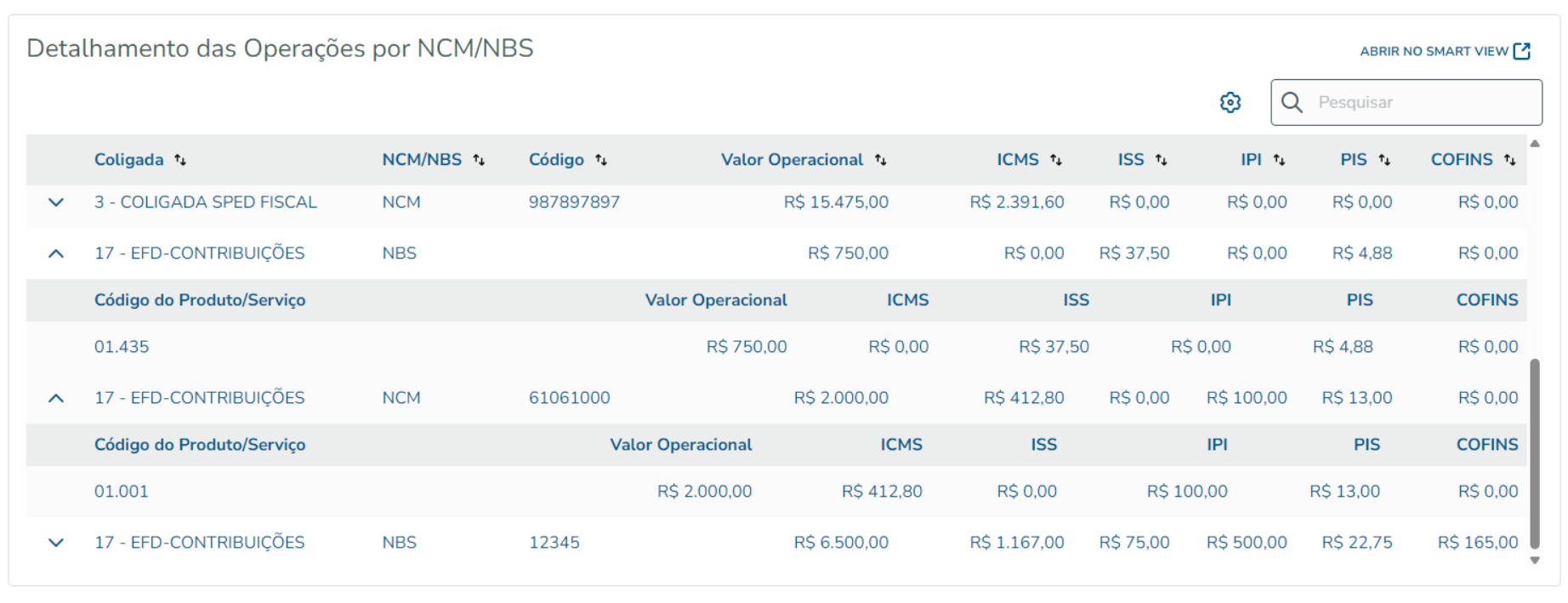Sort by the ICMS column arrows
The width and height of the screenshot is (1568, 603).
(1056, 160)
